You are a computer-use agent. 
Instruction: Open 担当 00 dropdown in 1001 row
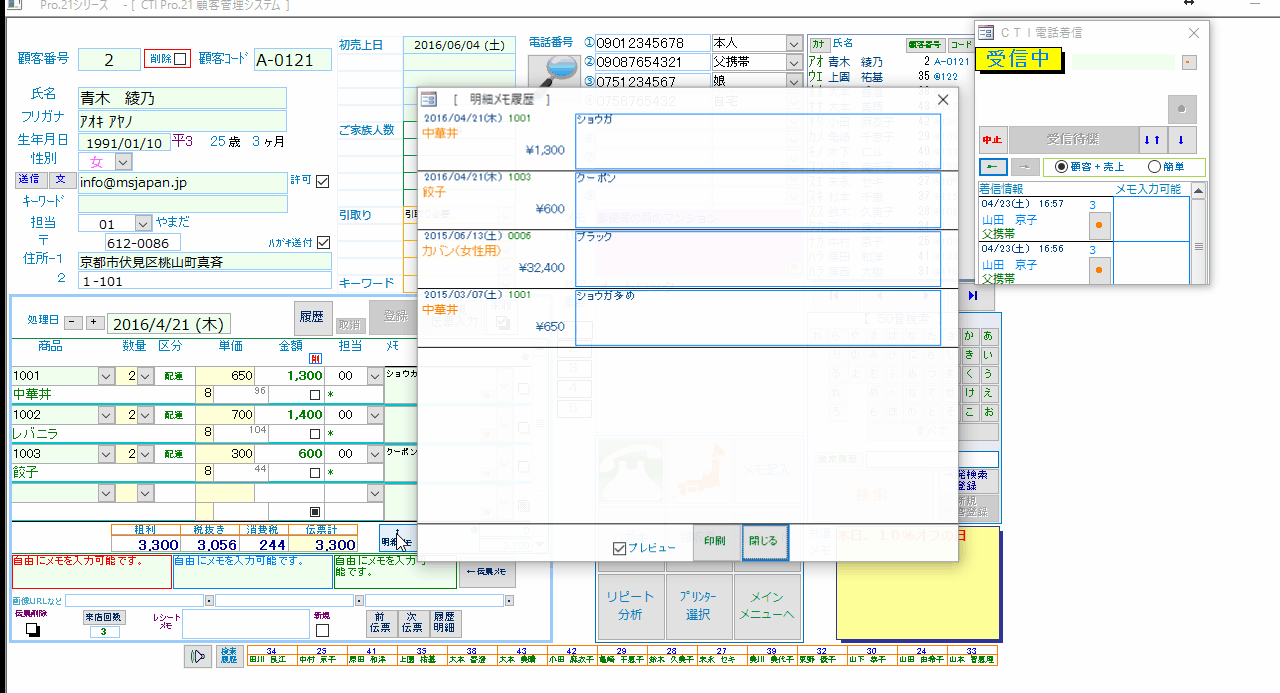point(375,376)
